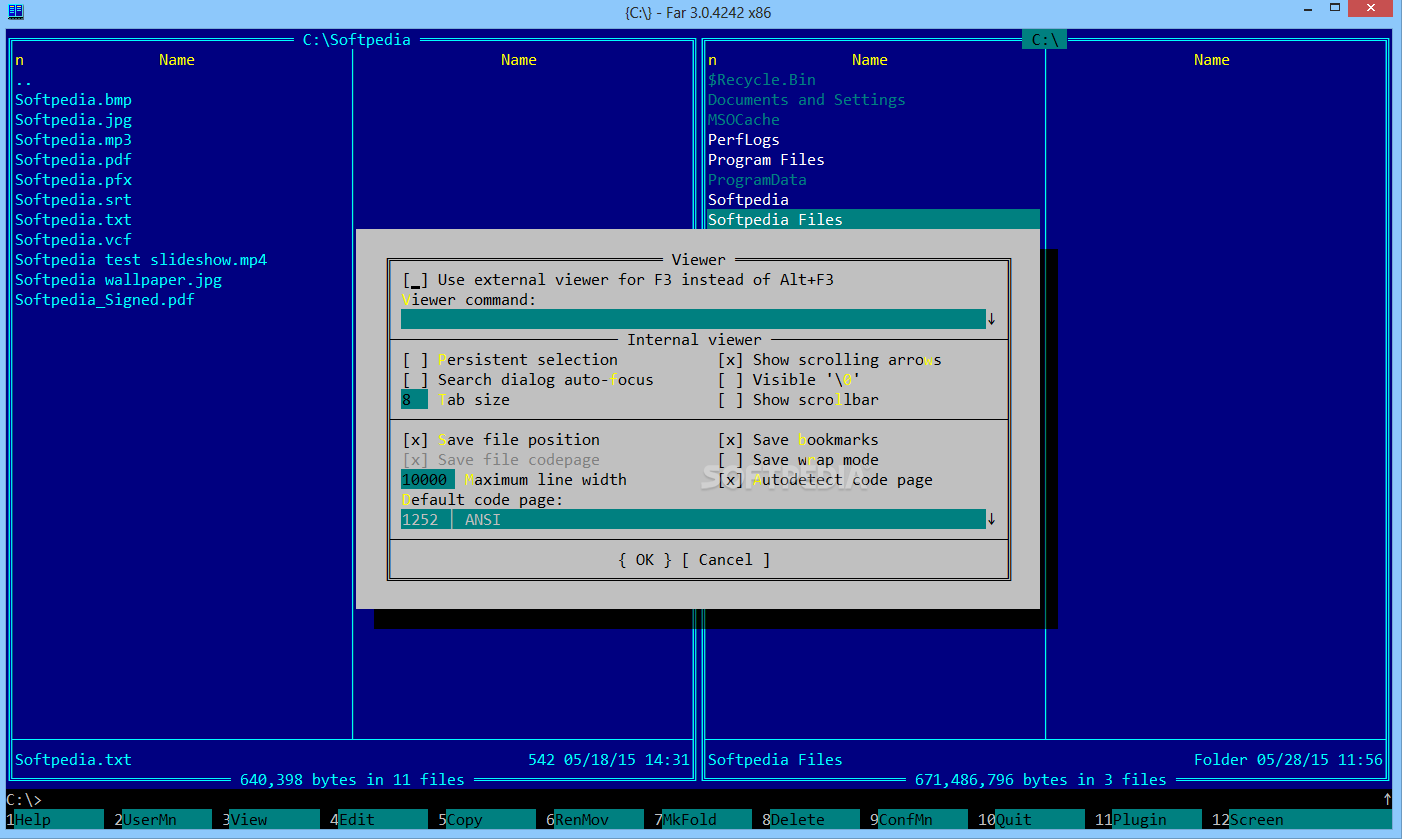Image resolution: width=1402 pixels, height=839 pixels.
Task: Select Softpedia.pdf in left panel
Action: 73,160
